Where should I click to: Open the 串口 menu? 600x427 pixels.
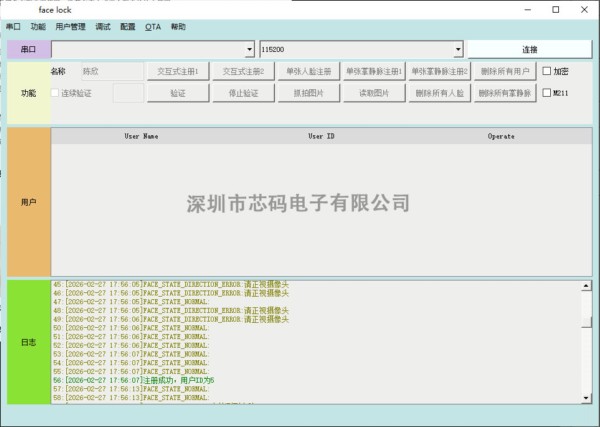[13, 27]
